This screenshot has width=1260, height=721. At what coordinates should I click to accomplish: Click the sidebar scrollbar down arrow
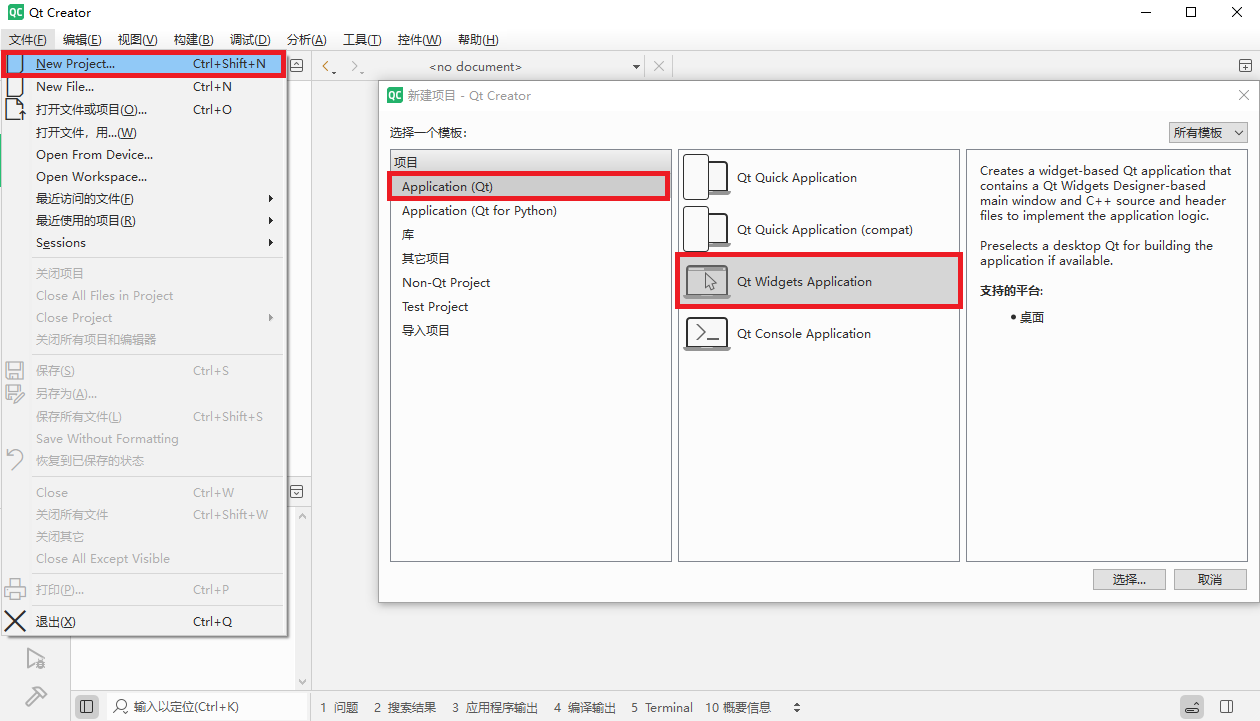point(304,681)
